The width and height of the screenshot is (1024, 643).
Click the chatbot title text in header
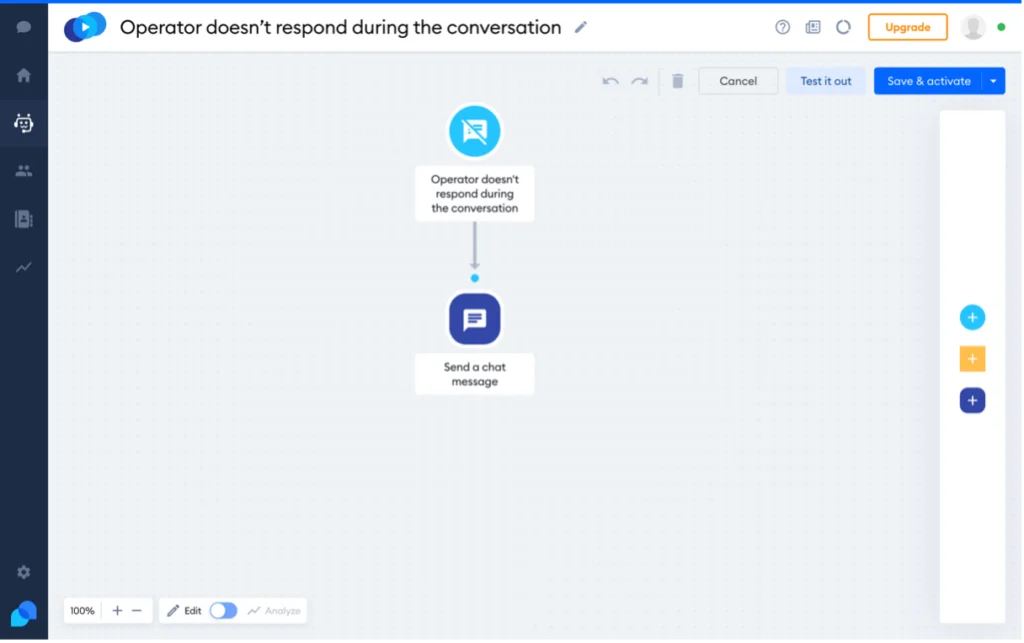pos(340,27)
